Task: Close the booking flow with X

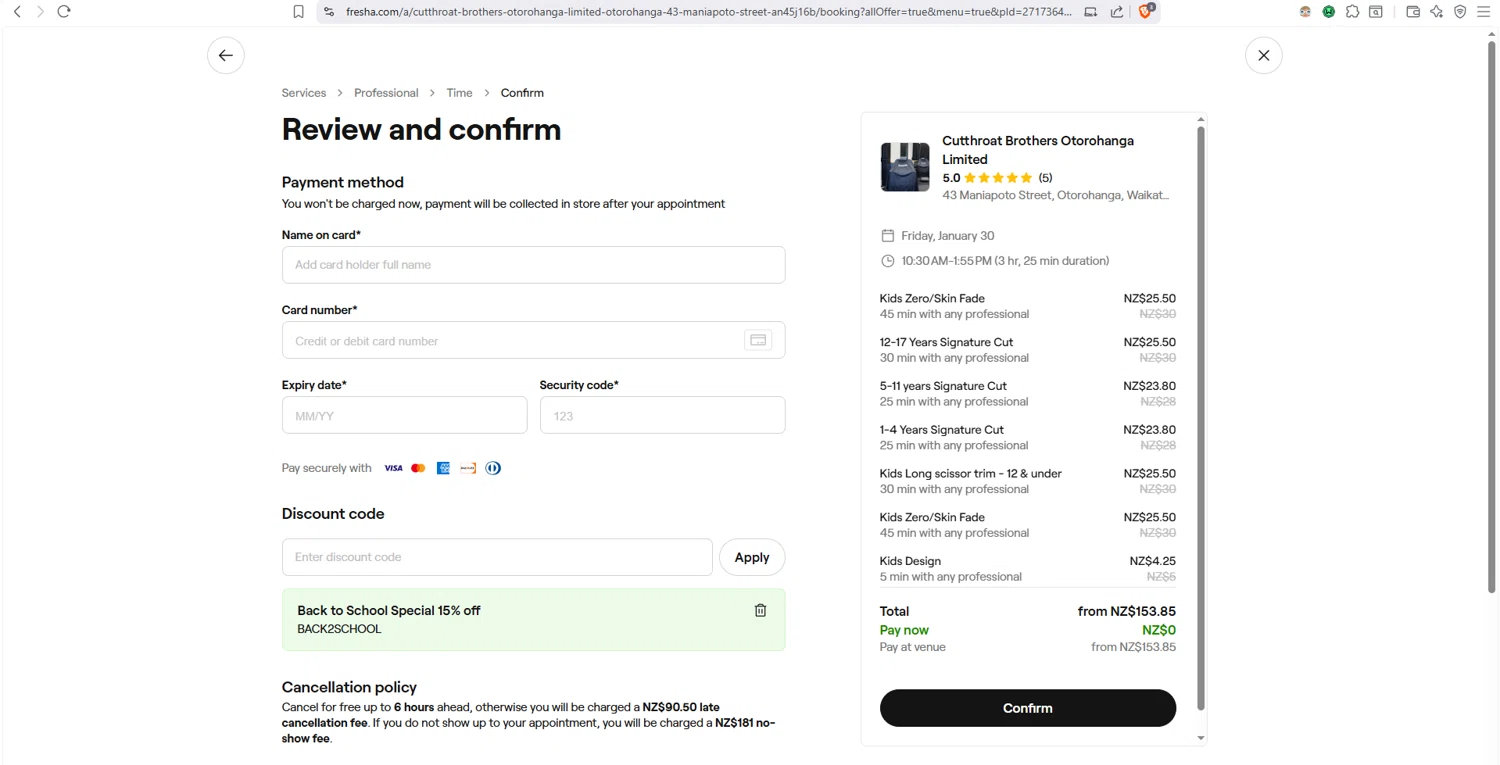Action: 1264,56
